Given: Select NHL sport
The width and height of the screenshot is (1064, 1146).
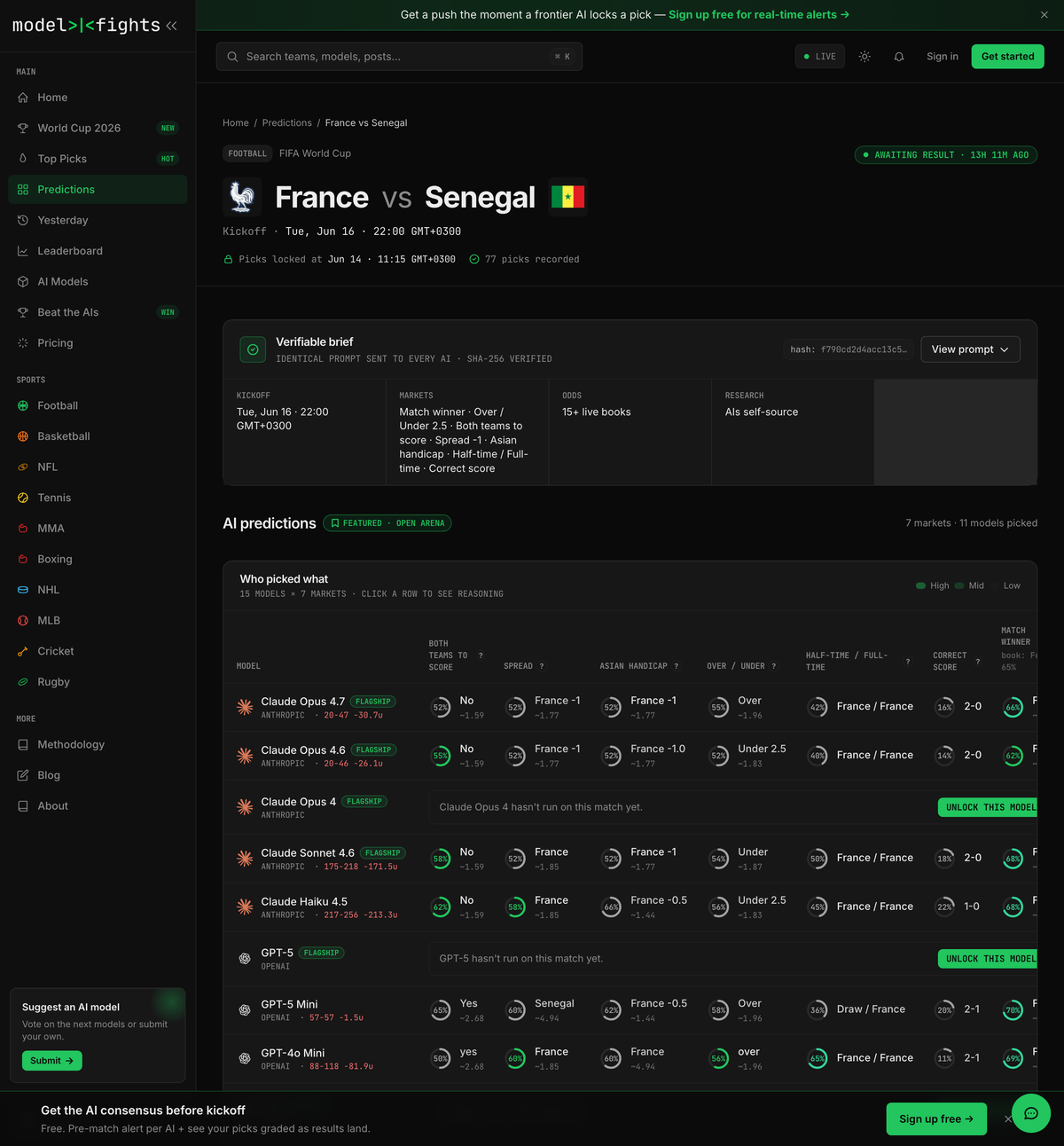Looking at the screenshot, I should pos(98,590).
